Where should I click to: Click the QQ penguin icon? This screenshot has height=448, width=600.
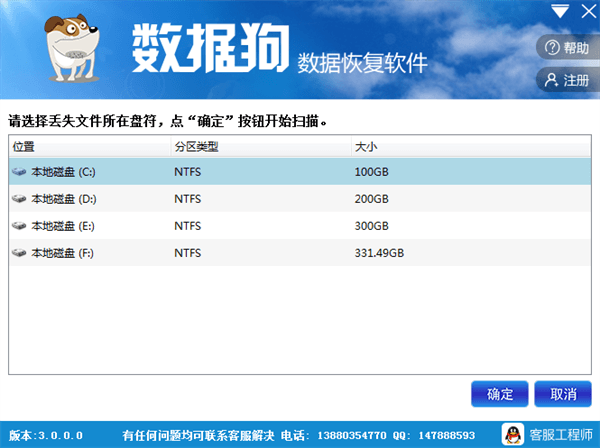pos(513,435)
